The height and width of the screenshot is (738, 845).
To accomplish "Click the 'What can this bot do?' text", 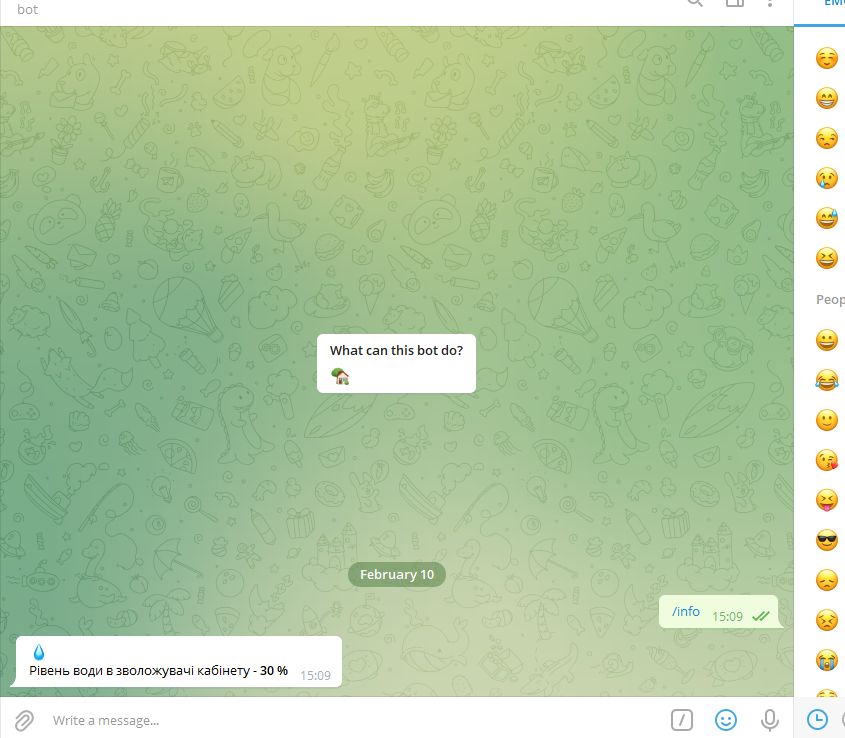I will pyautogui.click(x=396, y=350).
